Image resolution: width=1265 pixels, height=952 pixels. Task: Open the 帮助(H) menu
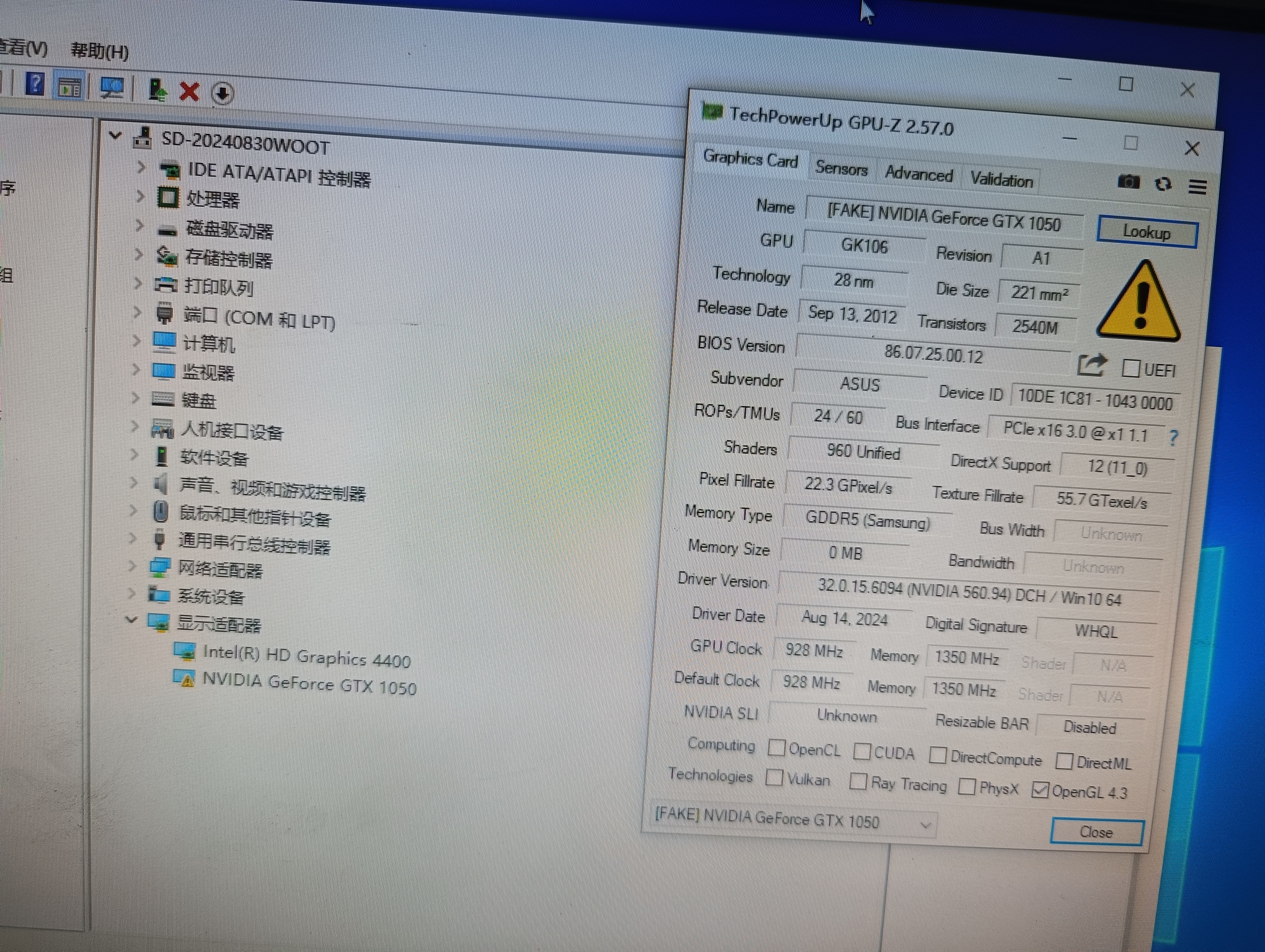[99, 51]
